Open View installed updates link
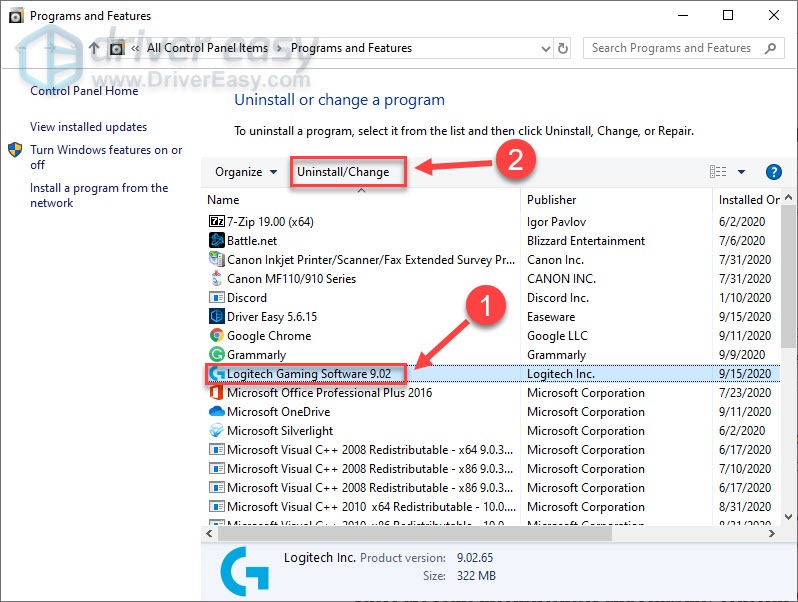The image size is (798, 602). click(88, 127)
